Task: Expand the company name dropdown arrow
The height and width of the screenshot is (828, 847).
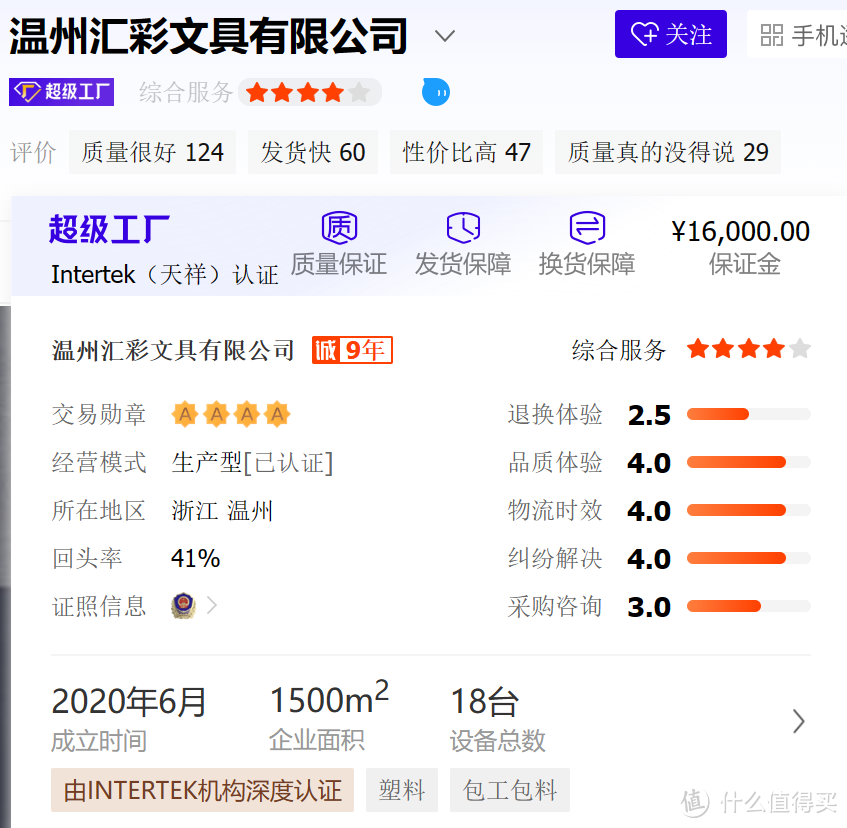Action: point(445,37)
